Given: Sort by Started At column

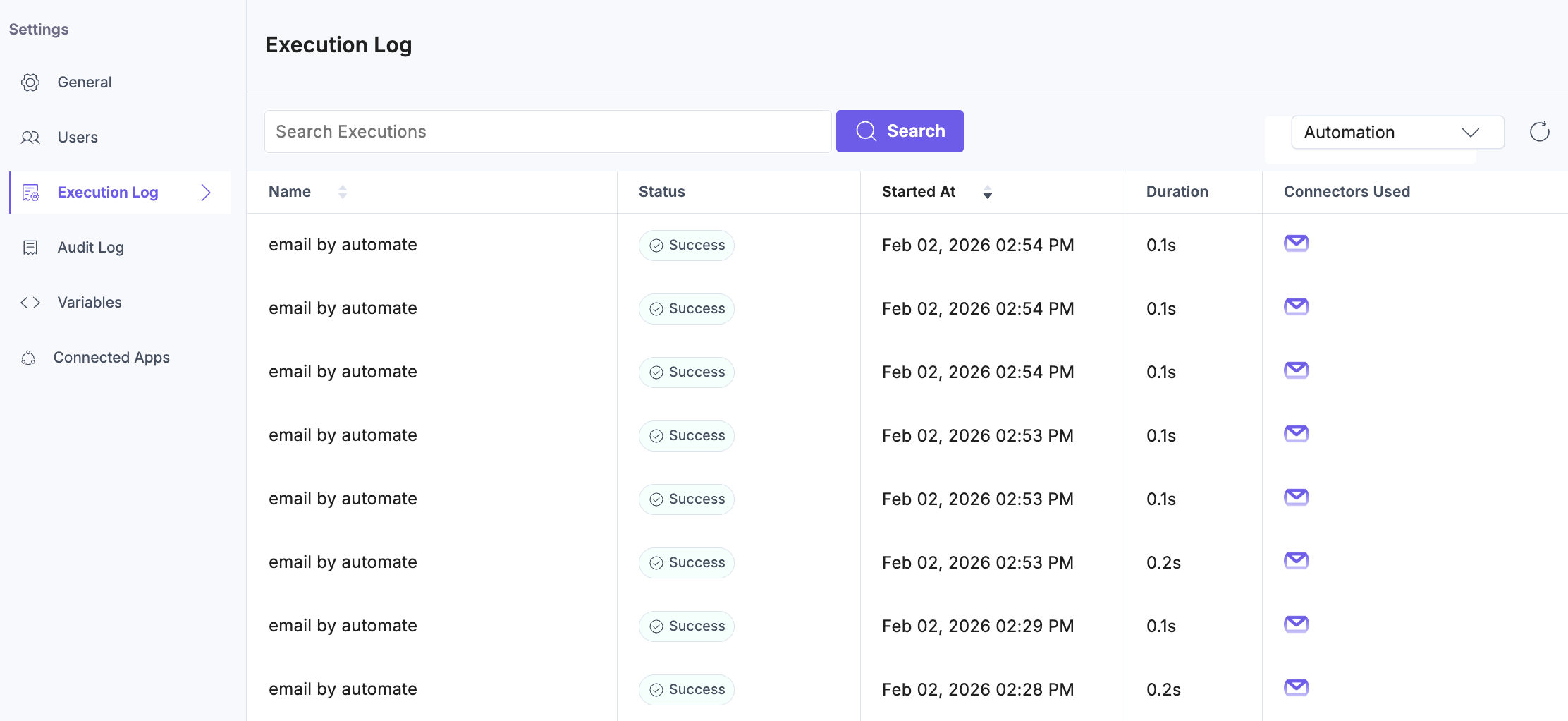Looking at the screenshot, I should coord(988,192).
